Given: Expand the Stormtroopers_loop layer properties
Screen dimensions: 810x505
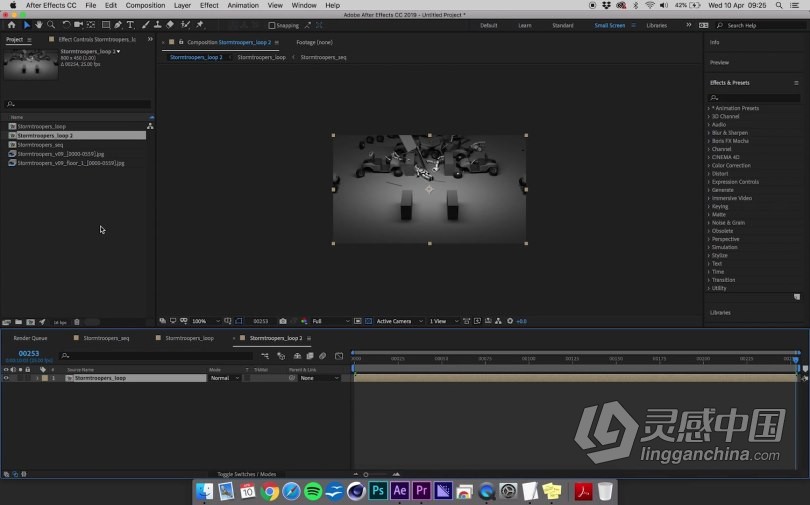Looking at the screenshot, I should tap(37, 378).
